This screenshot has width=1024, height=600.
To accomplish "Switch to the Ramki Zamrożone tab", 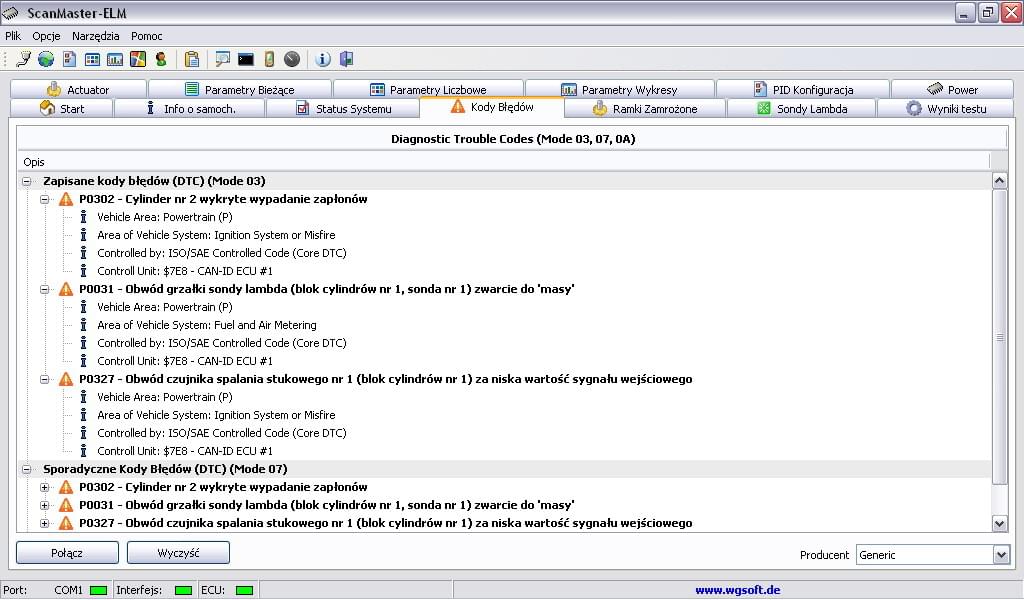I will (x=645, y=109).
